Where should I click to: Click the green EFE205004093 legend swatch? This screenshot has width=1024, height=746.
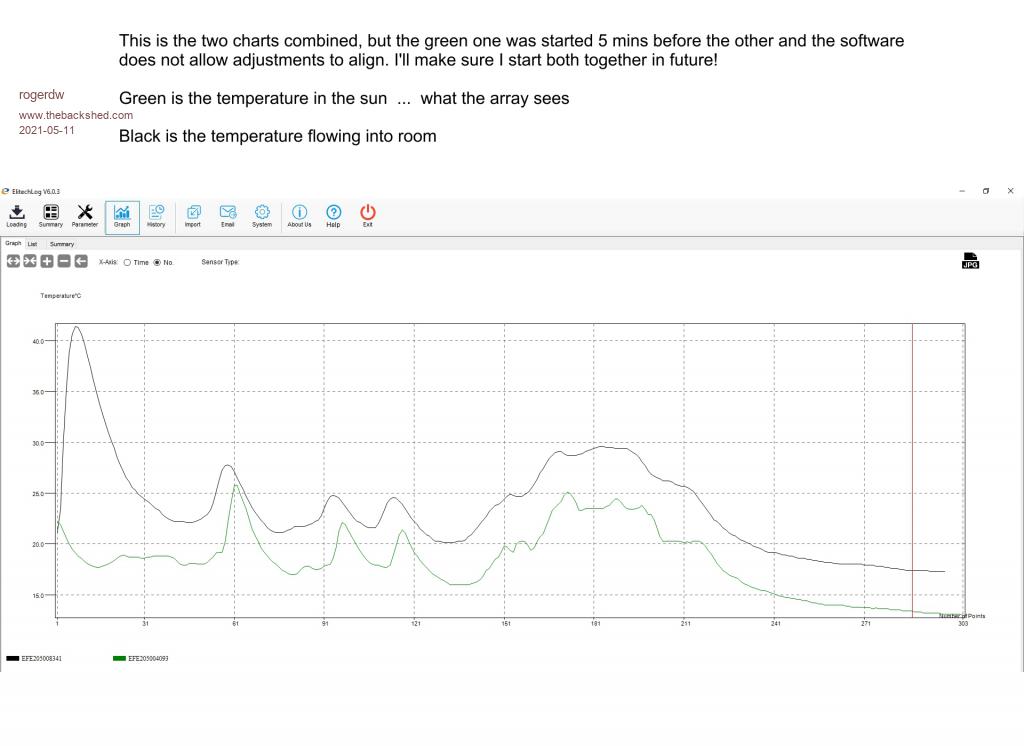coord(119,659)
